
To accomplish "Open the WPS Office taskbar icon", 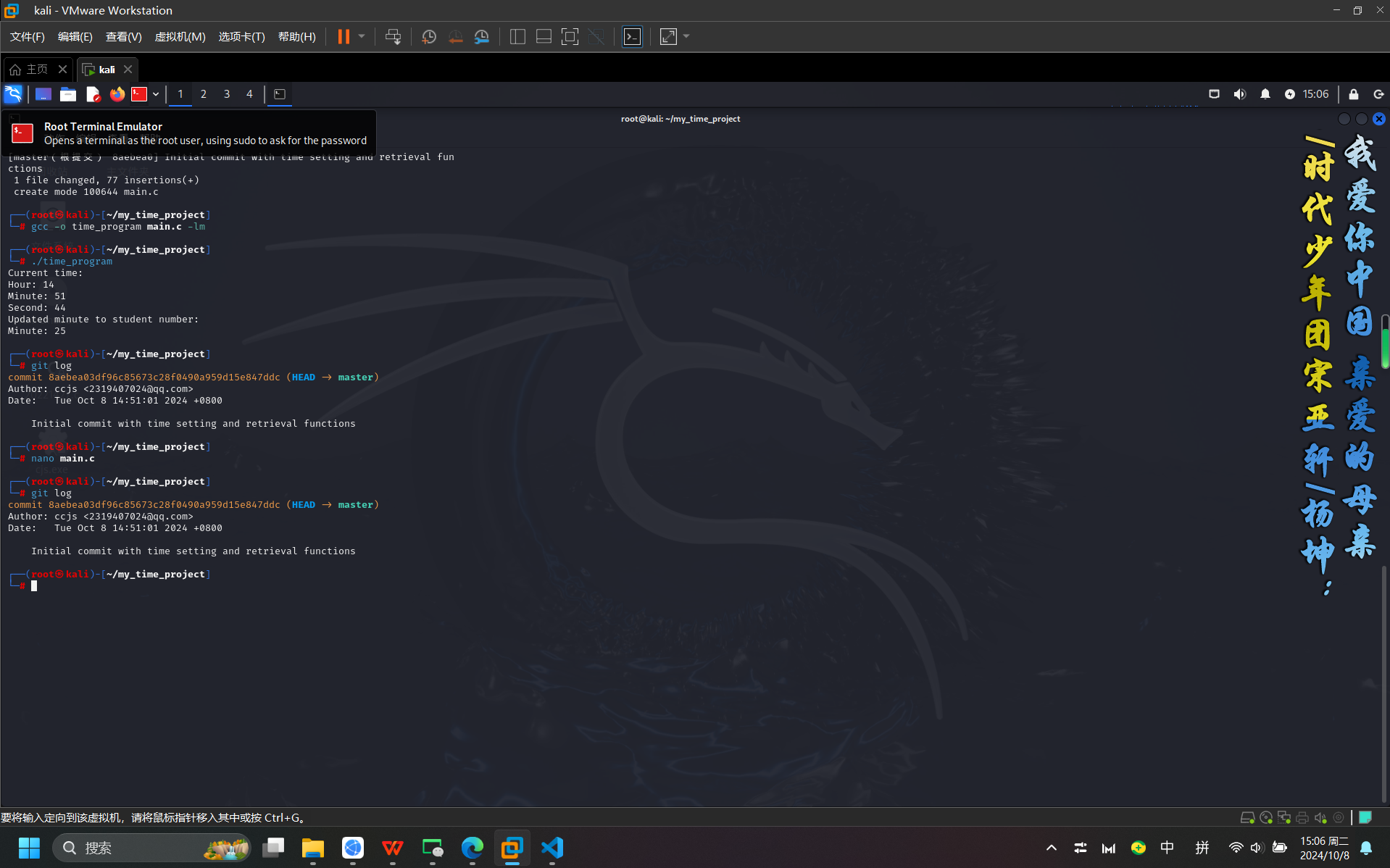I will (x=393, y=848).
